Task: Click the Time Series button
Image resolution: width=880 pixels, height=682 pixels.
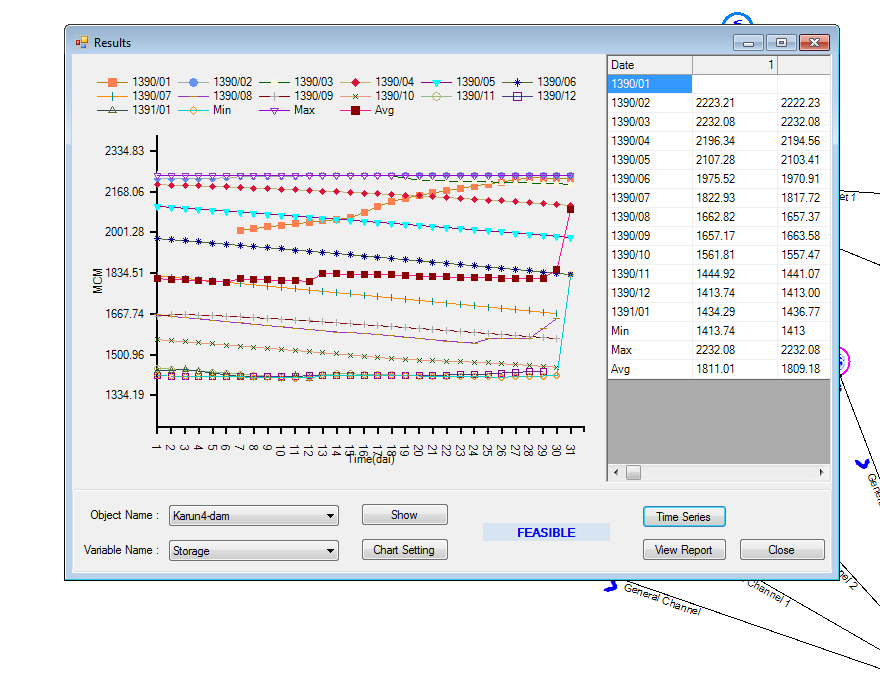Action: pos(683,517)
